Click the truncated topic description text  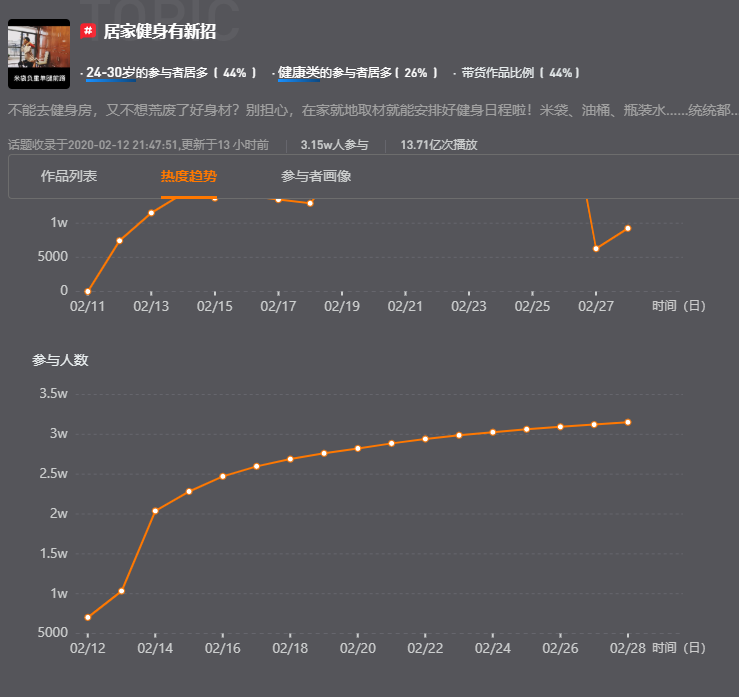(x=373, y=110)
